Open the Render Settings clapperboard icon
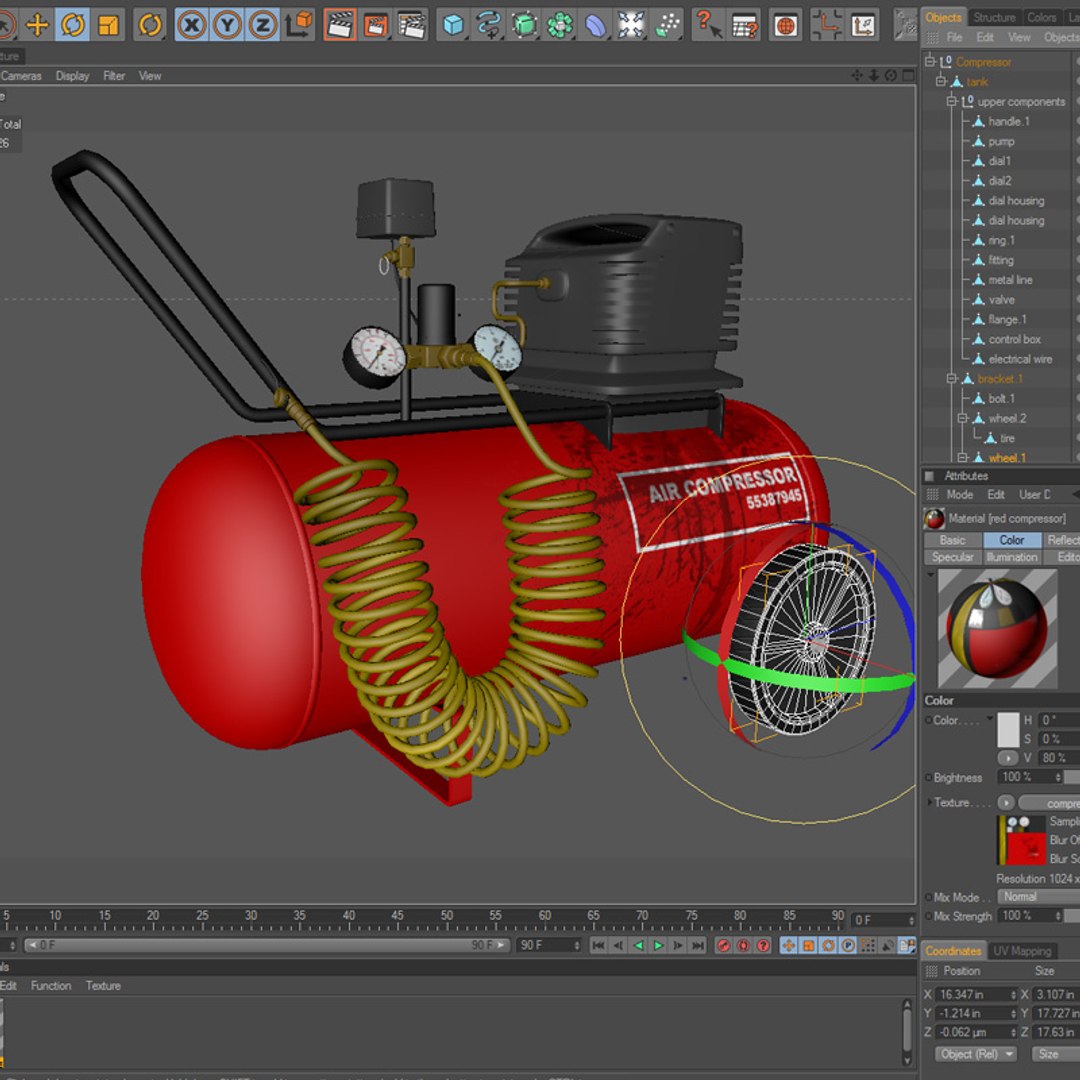1080x1080 pixels. pyautogui.click(x=412, y=25)
